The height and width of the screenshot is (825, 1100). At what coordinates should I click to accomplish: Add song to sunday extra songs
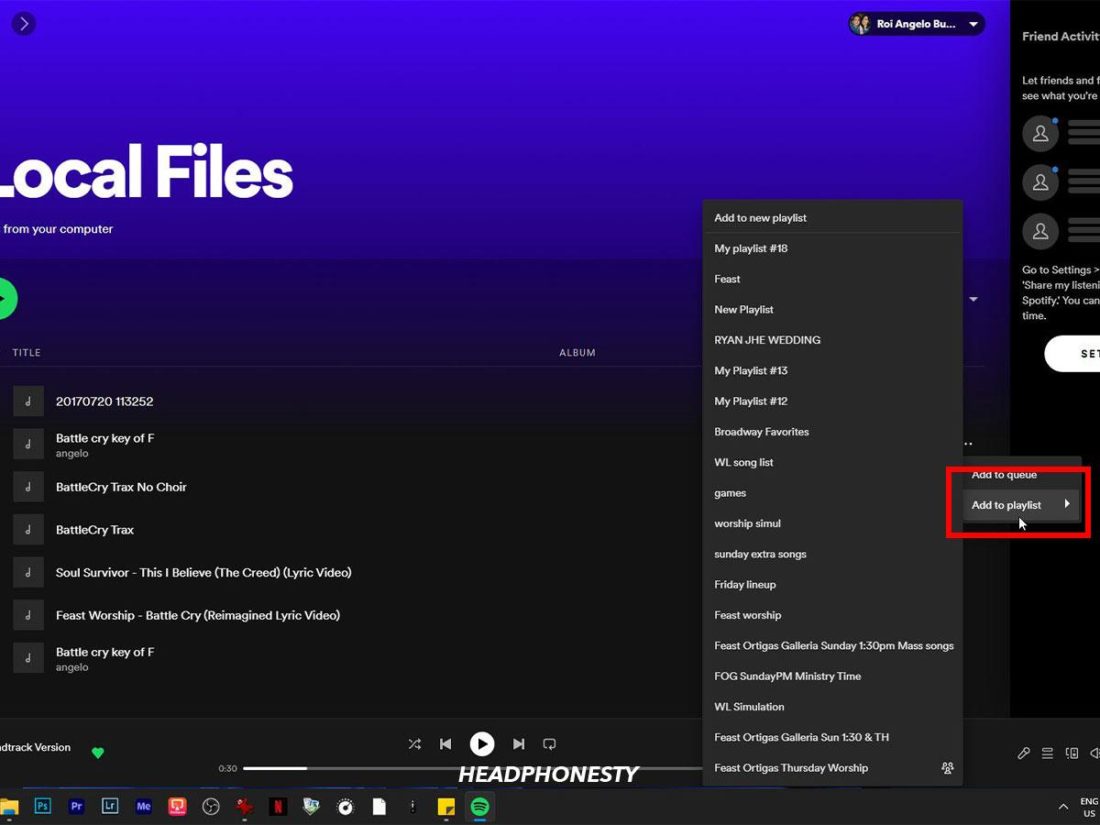832,554
